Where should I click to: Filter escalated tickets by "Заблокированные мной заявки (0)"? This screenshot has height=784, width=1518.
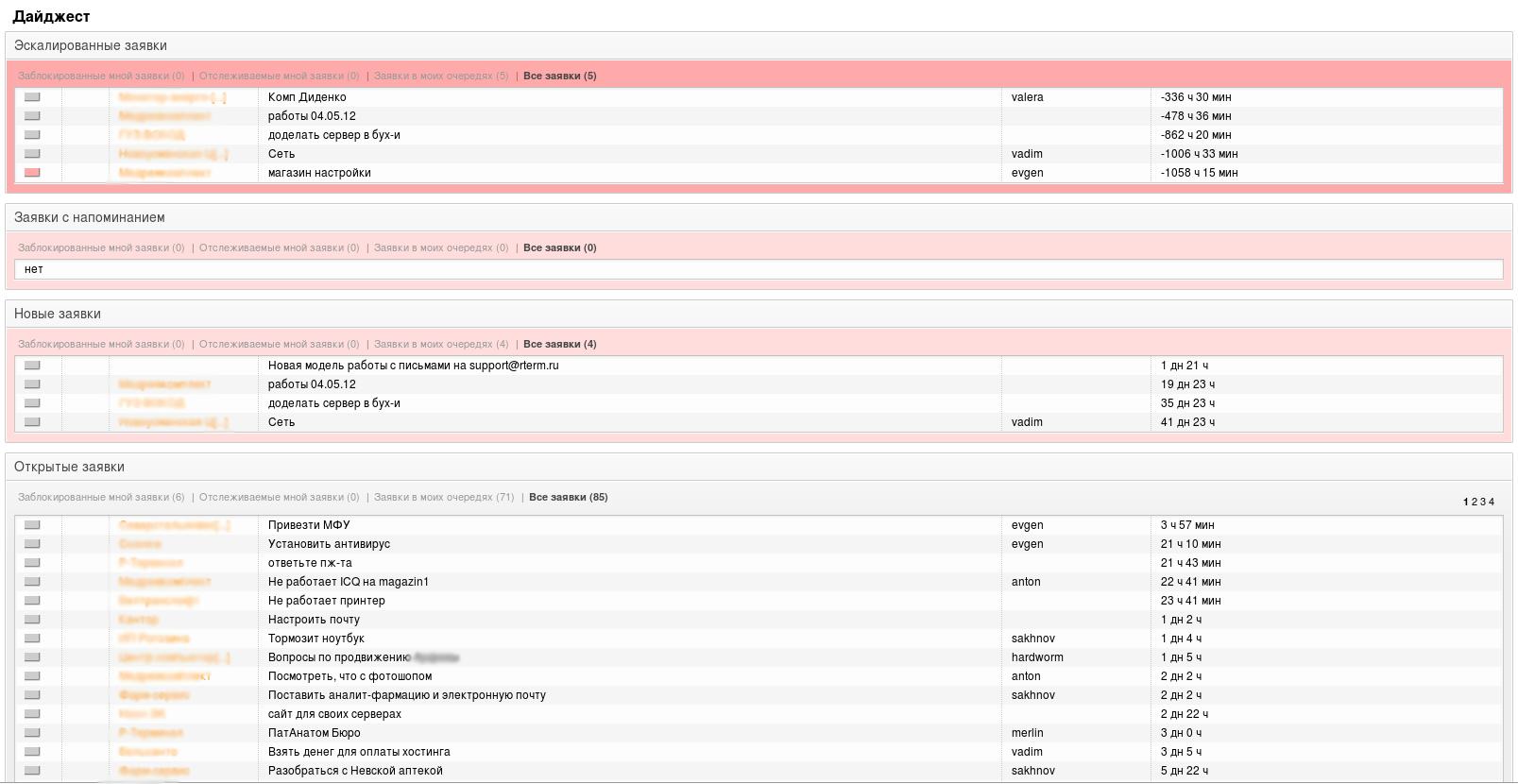pyautogui.click(x=101, y=77)
